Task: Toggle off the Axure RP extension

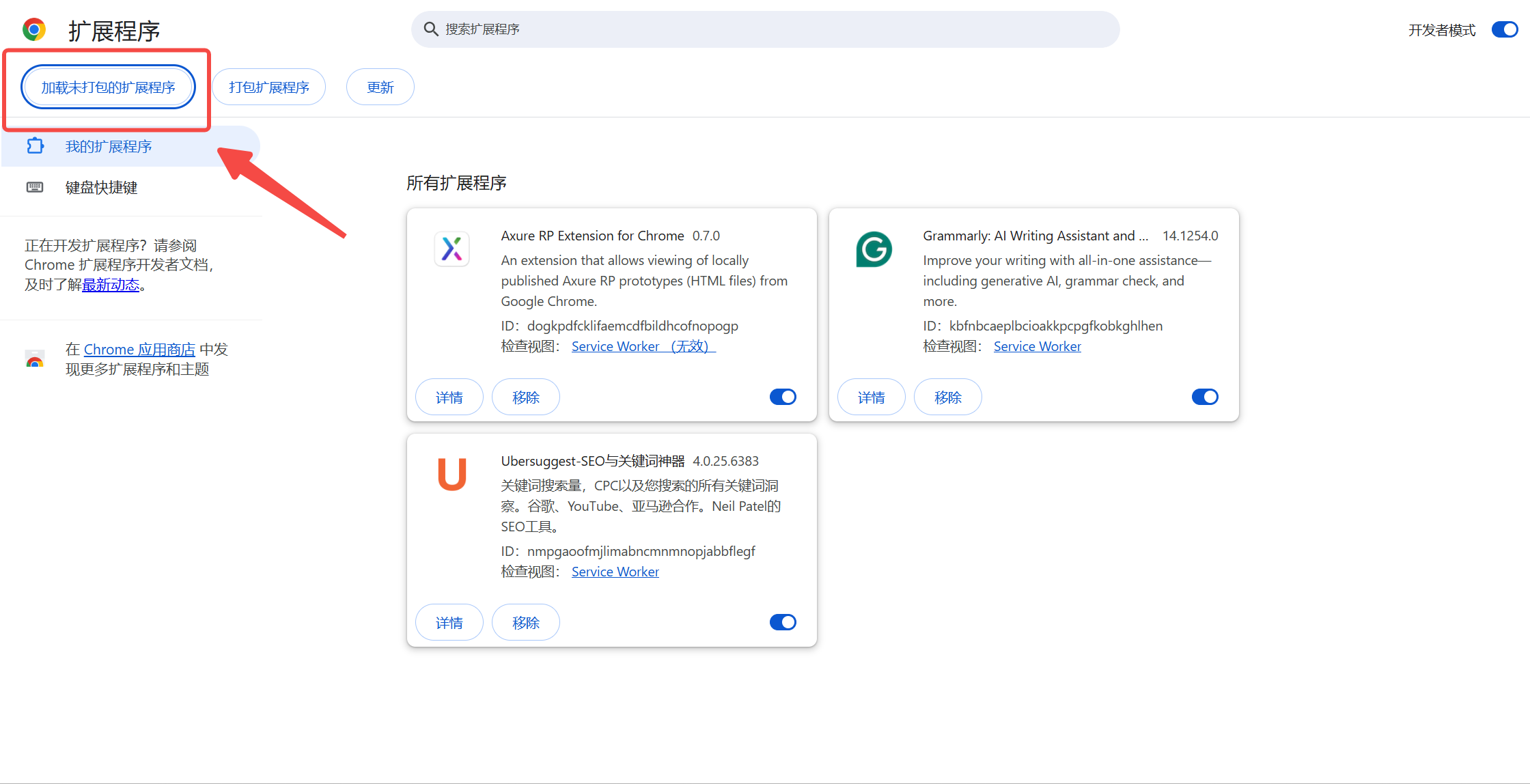Action: [783, 397]
